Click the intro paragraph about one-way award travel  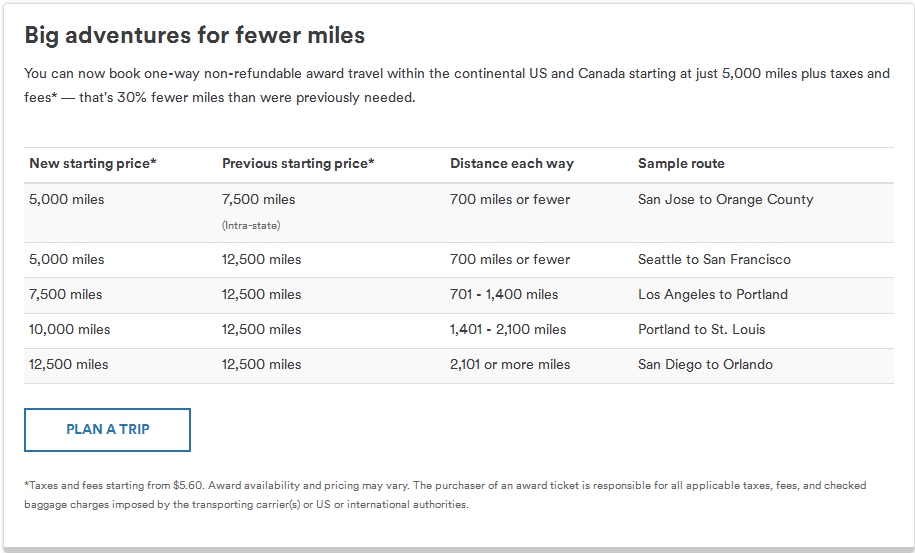tap(457, 85)
